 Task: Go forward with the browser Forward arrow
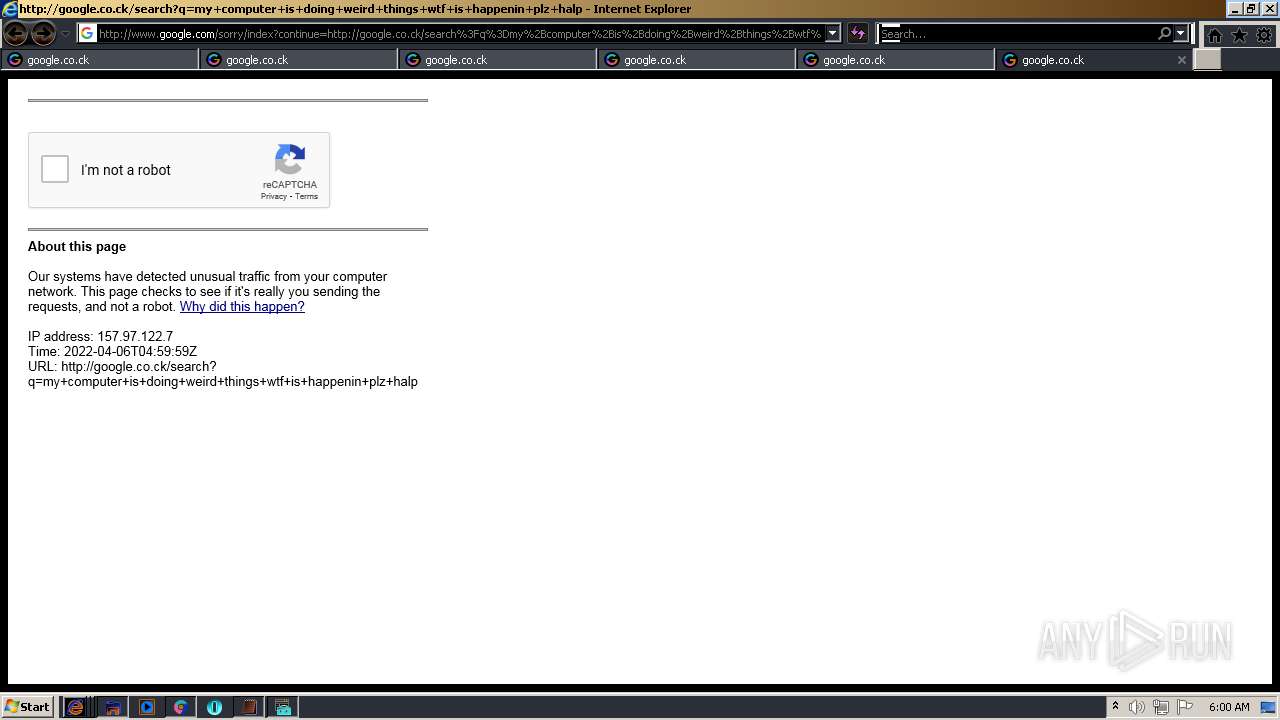tap(43, 34)
